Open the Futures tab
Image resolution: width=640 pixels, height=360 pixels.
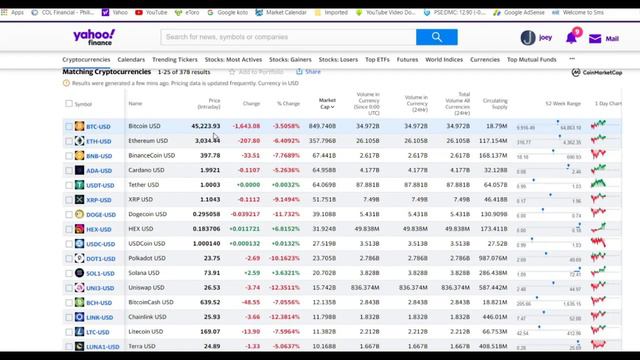[x=407, y=60]
